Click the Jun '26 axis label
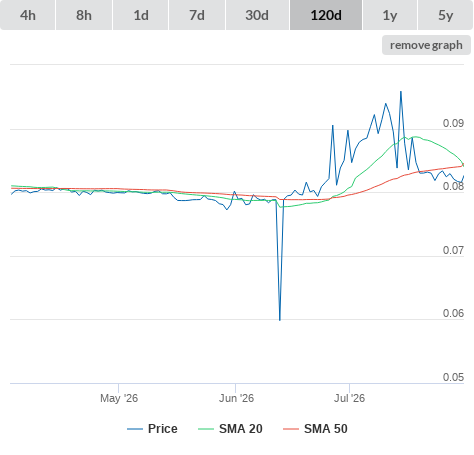Viewport: 474px width, 455px height. [236, 398]
